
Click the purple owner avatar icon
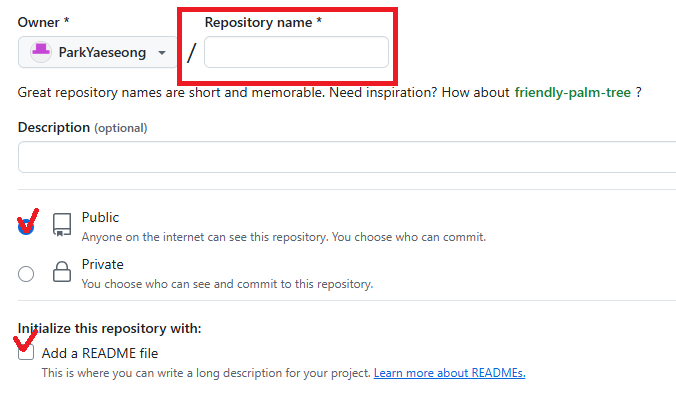[41, 52]
